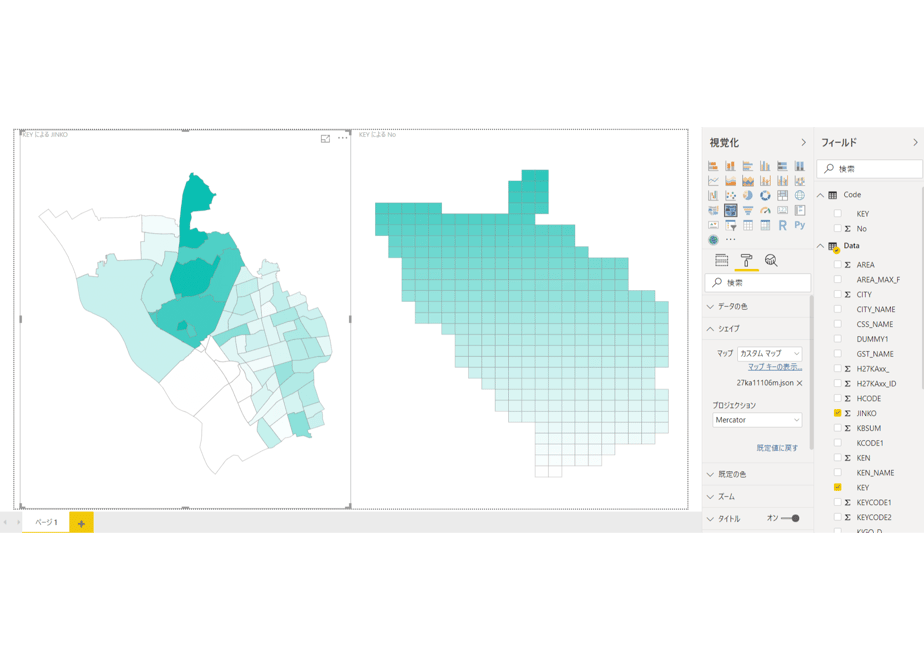Check the CITY_NAME field checkbox
This screenshot has height=660, width=924.
pyautogui.click(x=837, y=309)
